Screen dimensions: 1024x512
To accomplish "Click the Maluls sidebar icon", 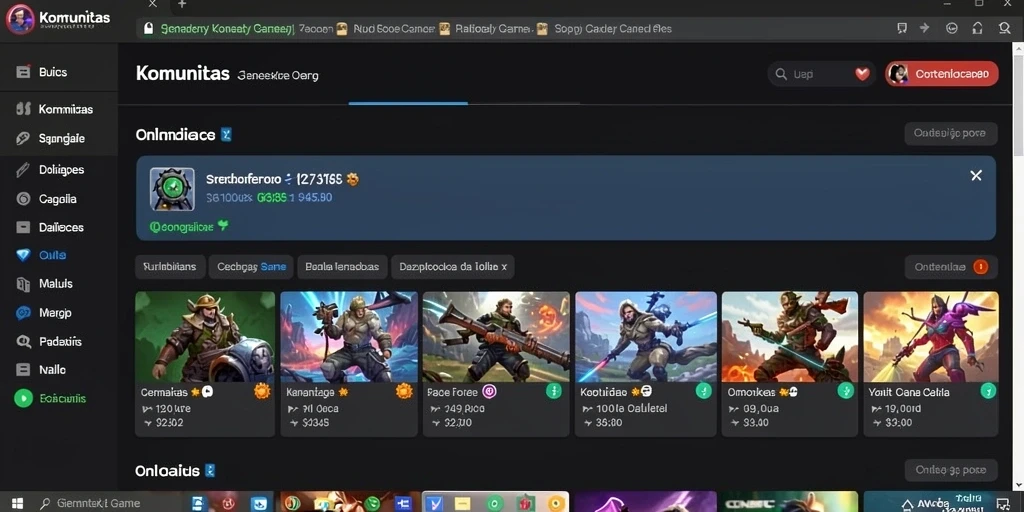I will tap(23, 284).
